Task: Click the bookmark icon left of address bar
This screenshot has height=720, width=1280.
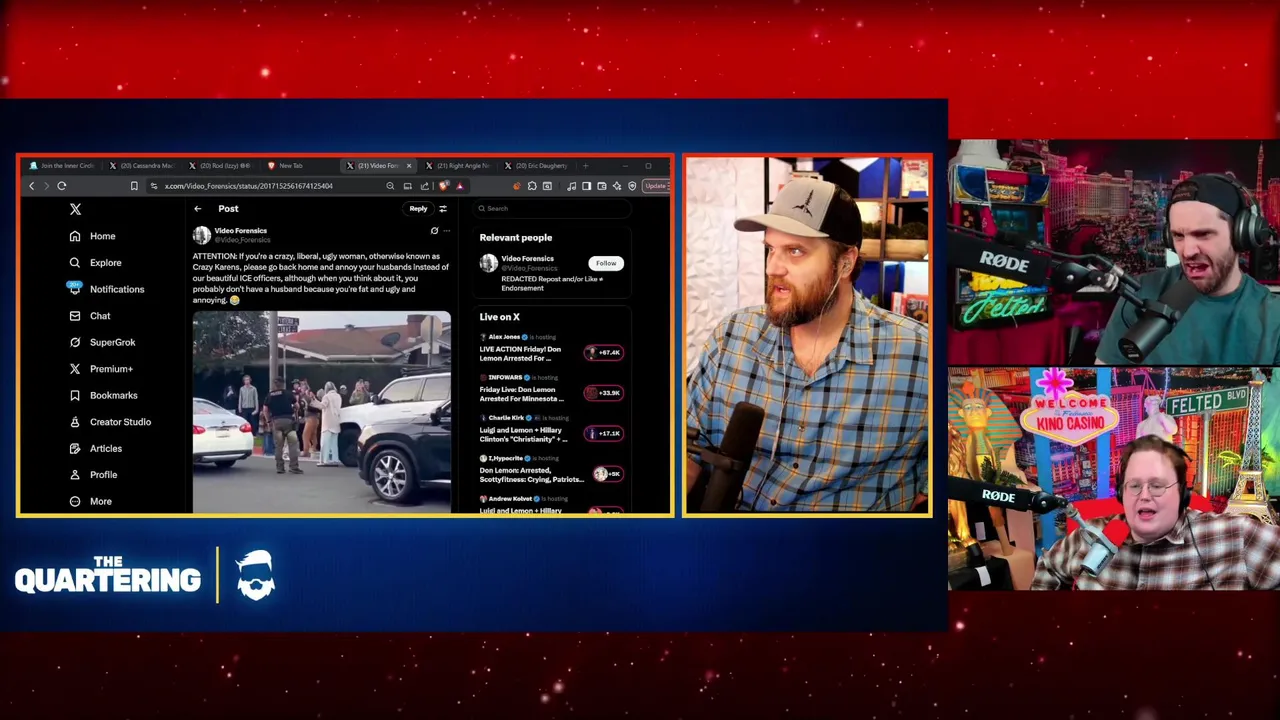Action: (x=134, y=186)
